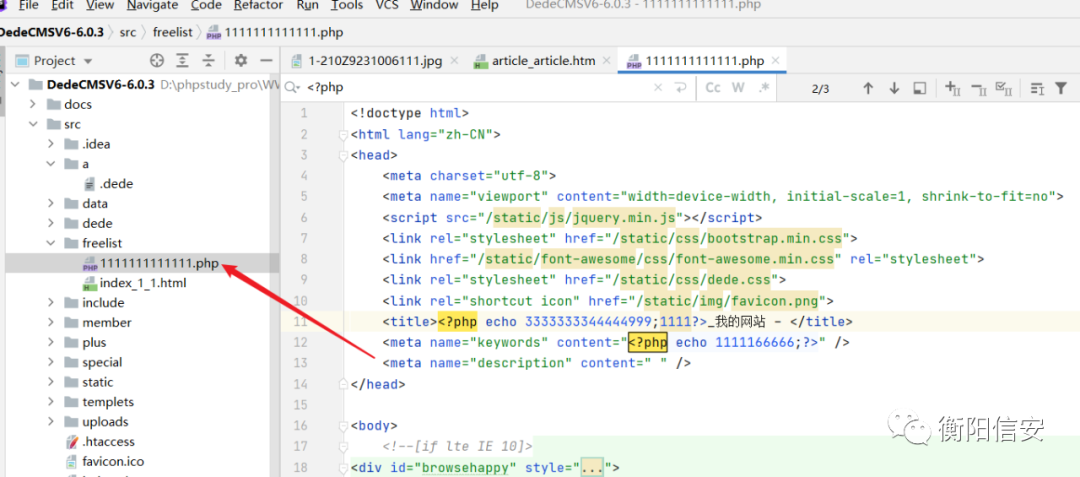1080x477 pixels.
Task: Close the article_article.htm tab
Action: tap(607, 61)
